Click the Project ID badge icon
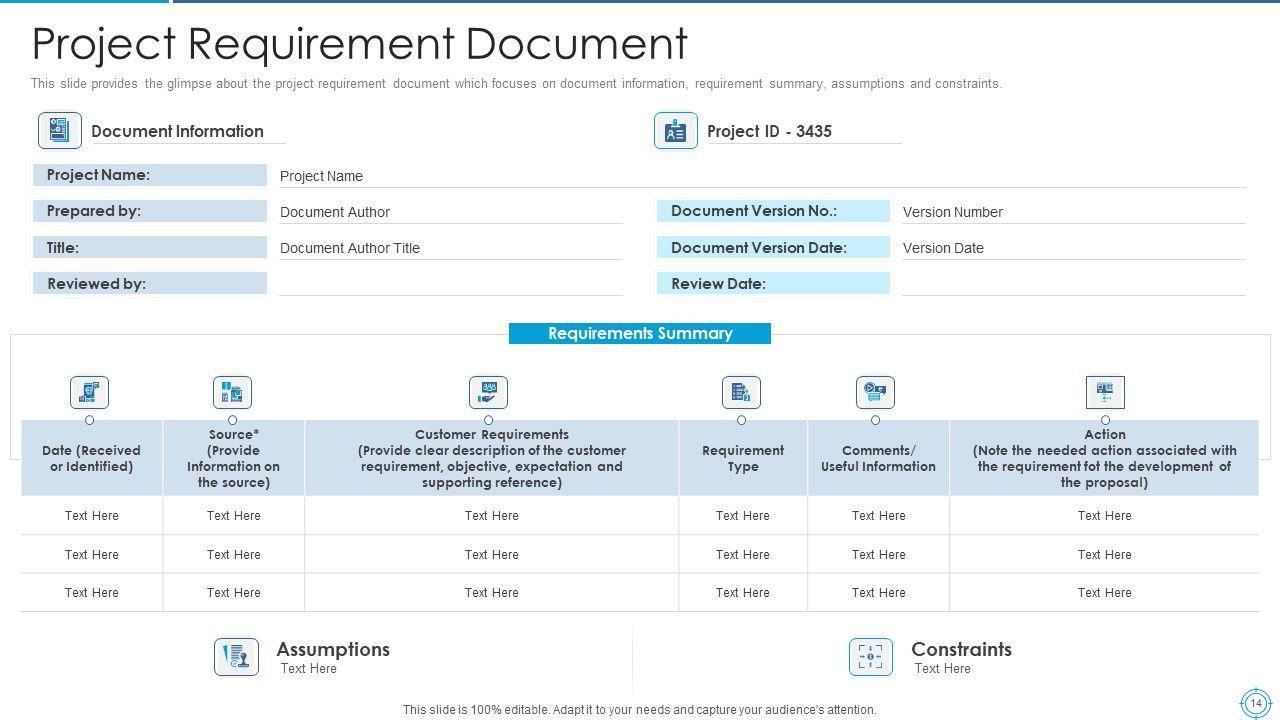The height and width of the screenshot is (720, 1280). click(676, 131)
